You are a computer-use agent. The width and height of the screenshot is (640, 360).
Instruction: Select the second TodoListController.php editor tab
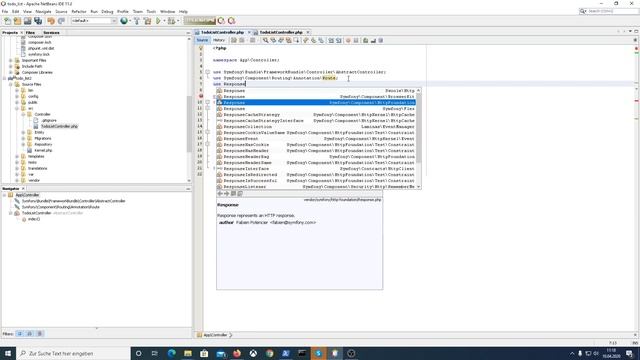coord(281,32)
